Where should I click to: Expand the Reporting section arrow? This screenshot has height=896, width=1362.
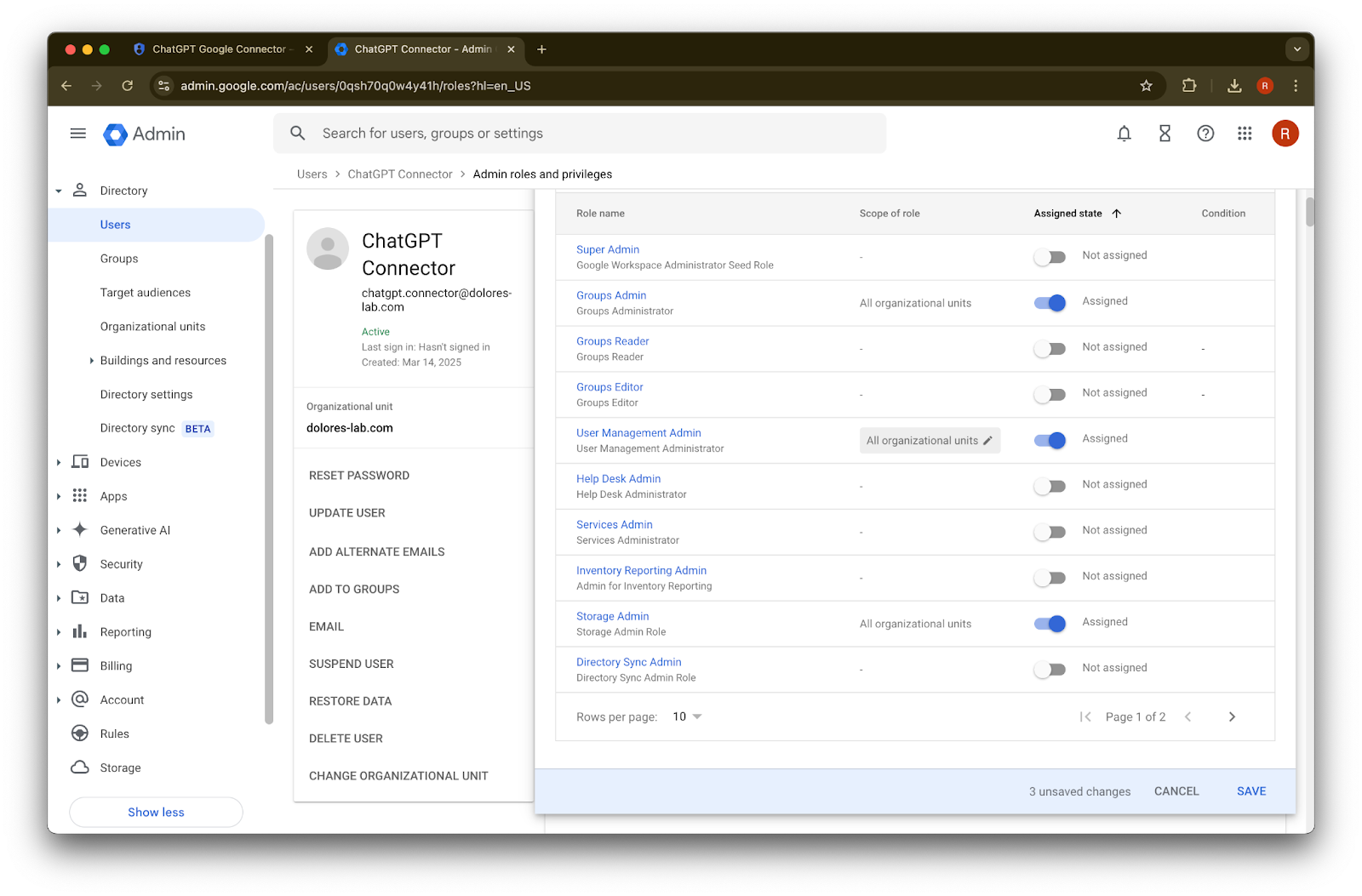click(x=59, y=632)
